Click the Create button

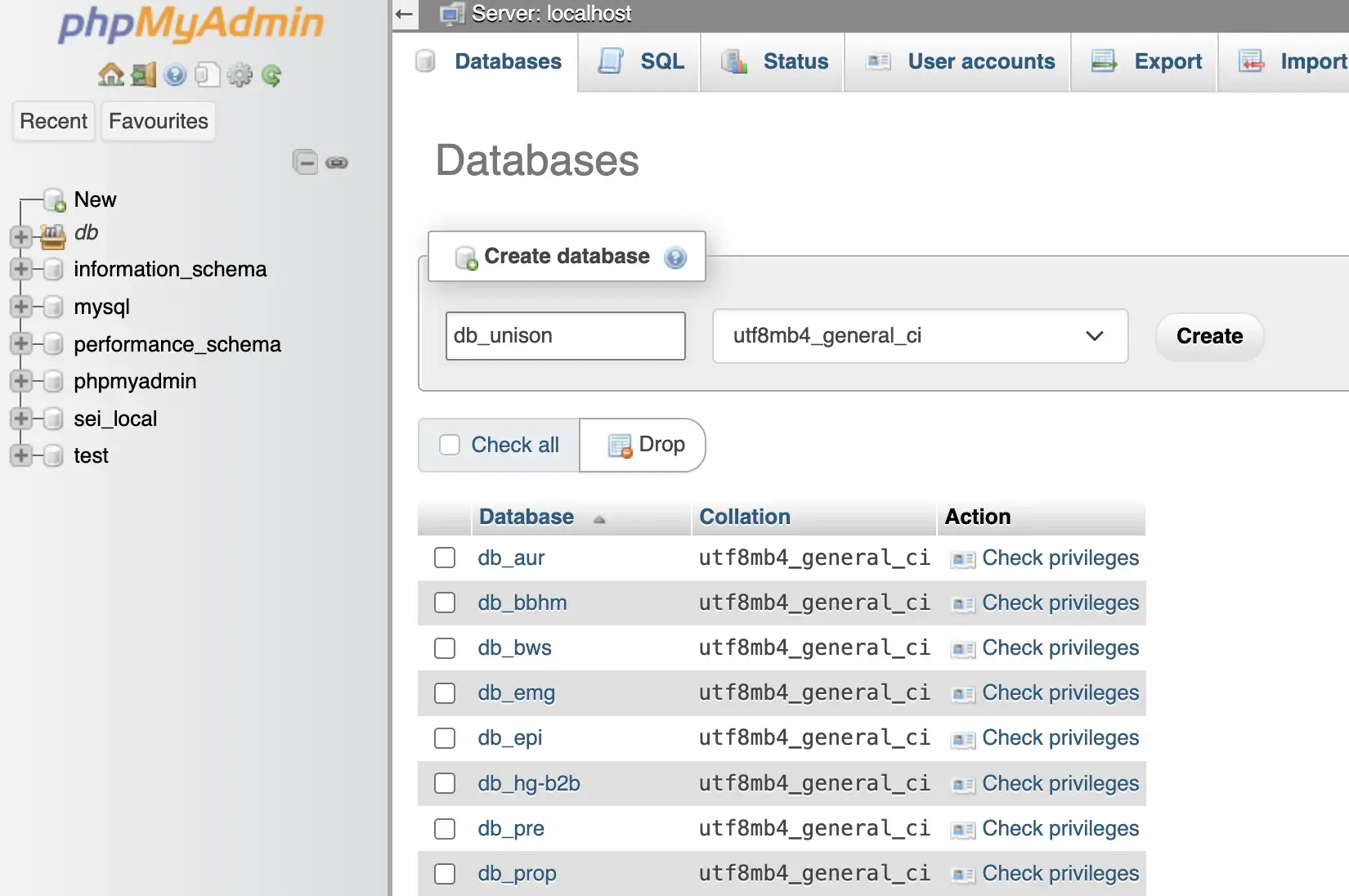point(1208,336)
